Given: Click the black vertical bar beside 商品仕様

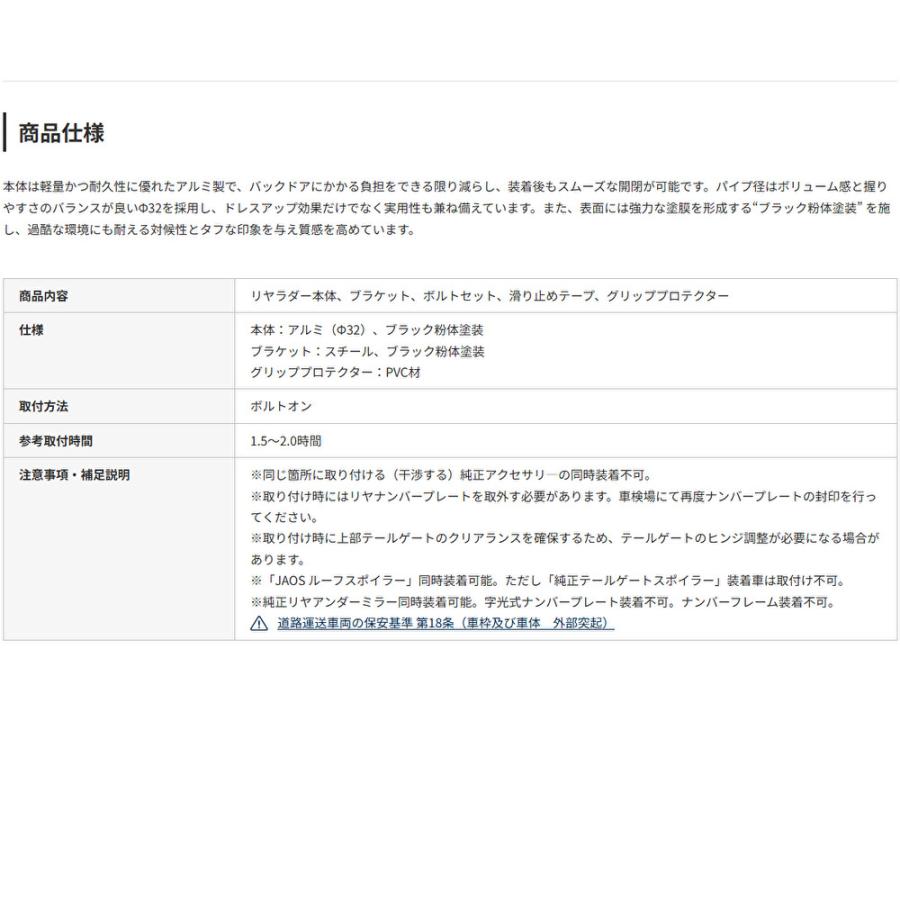Looking at the screenshot, I should coord(5,132).
